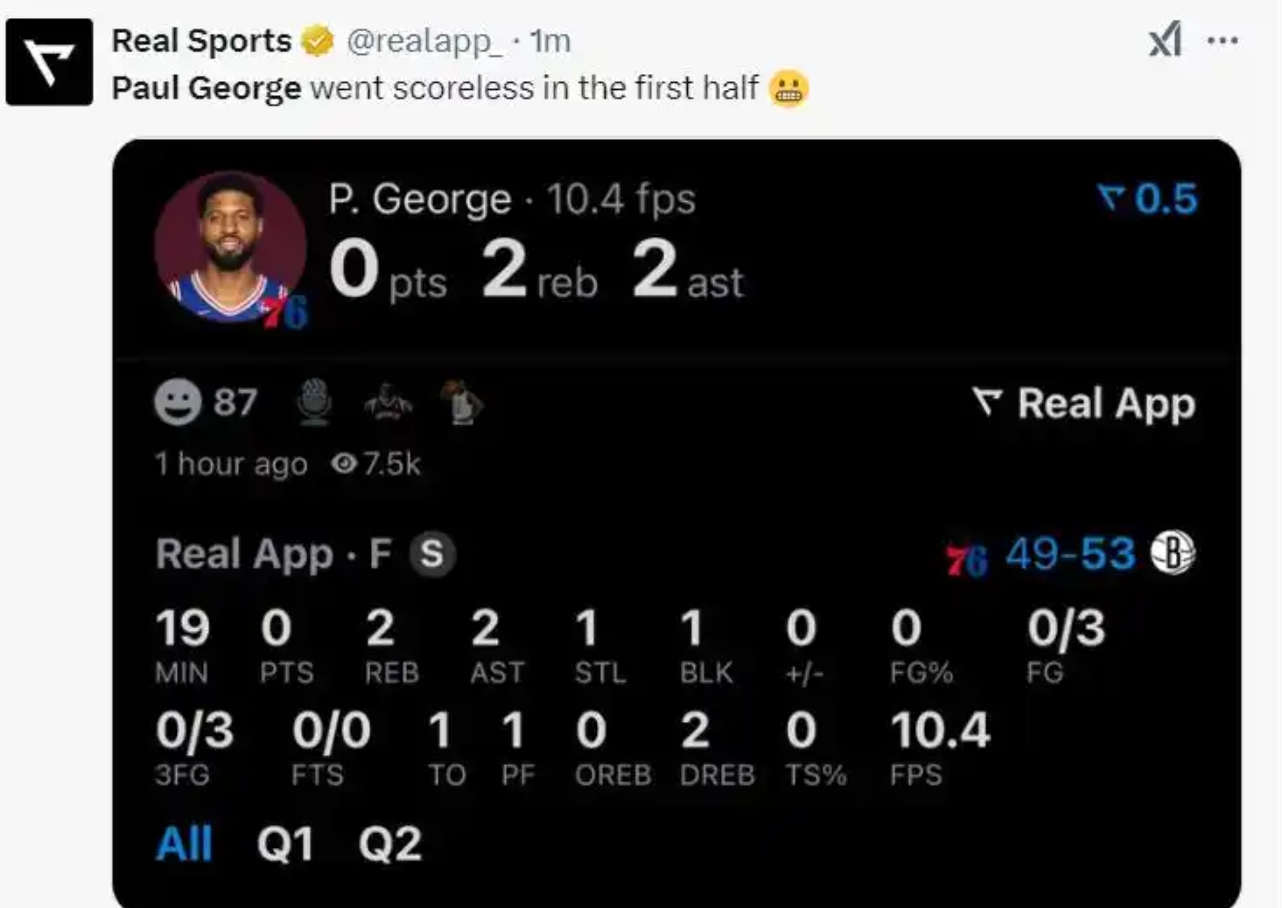Switch to the Q2 tab

[390, 845]
